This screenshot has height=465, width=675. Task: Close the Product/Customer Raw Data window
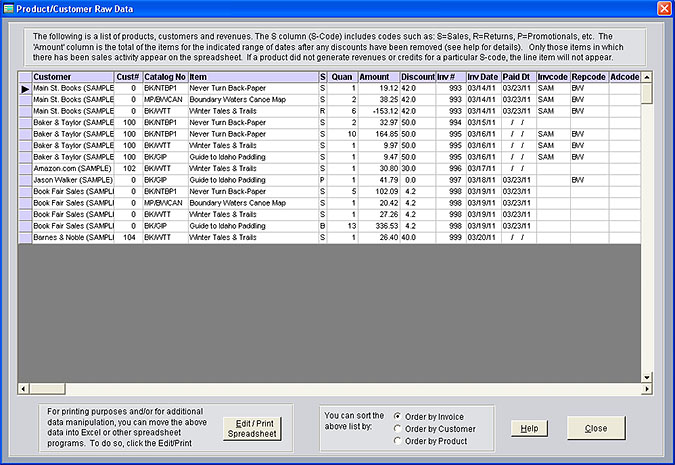point(663,8)
